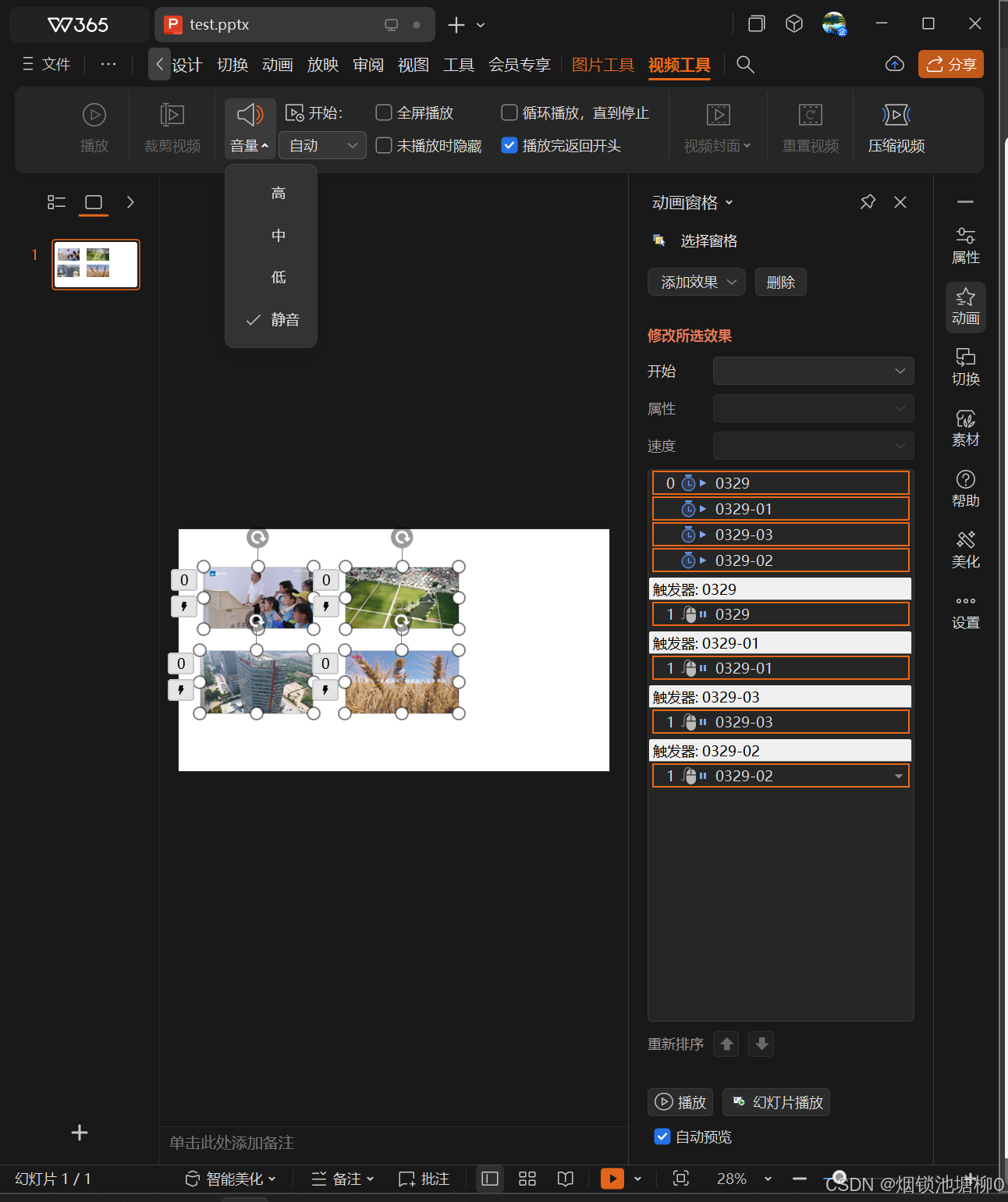Open dropdown arrow on last 0329-02 effect
The height and width of the screenshot is (1202, 1008).
pyautogui.click(x=899, y=776)
